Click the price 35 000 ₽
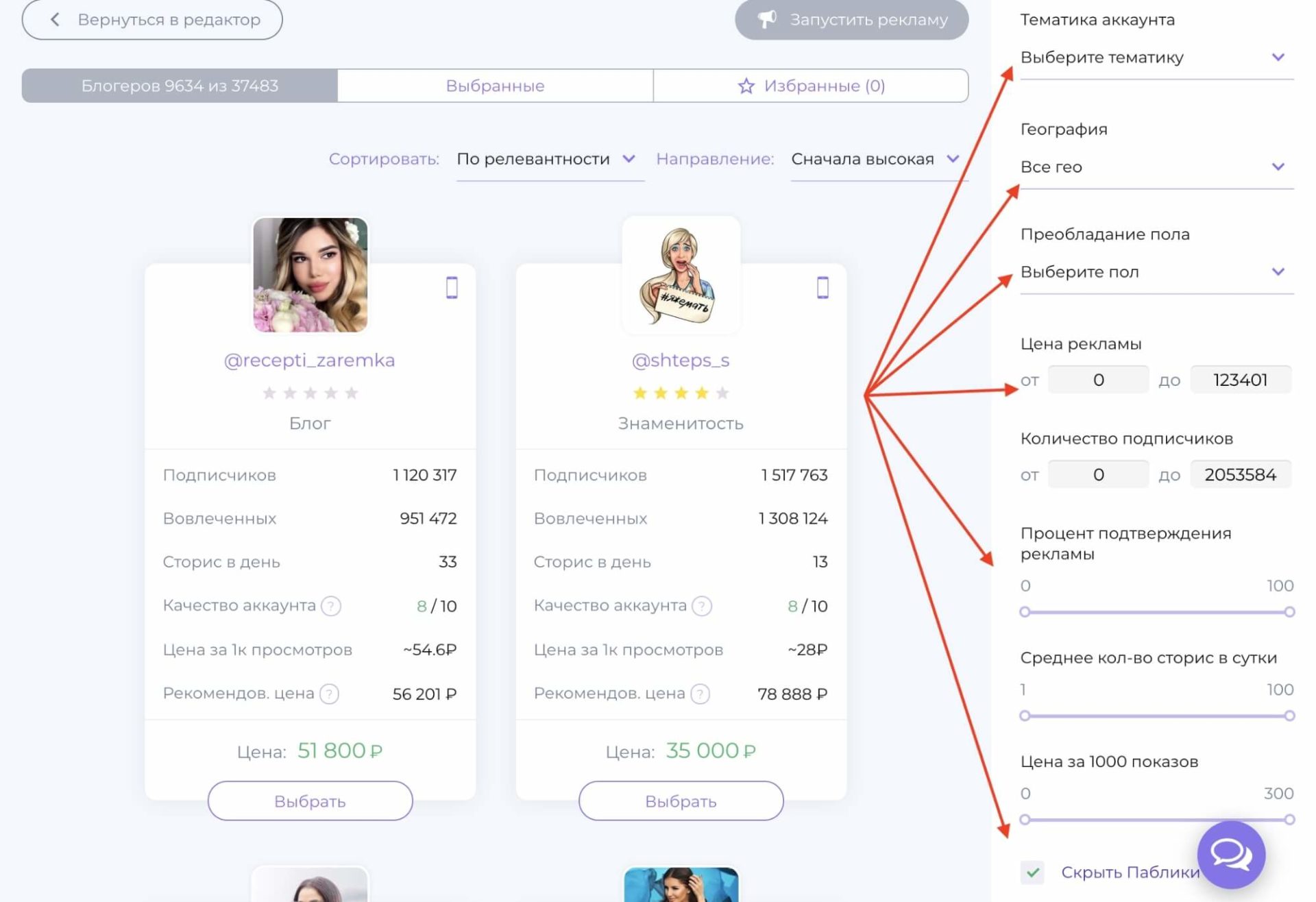Screen dimensions: 1316x902 coord(711,751)
